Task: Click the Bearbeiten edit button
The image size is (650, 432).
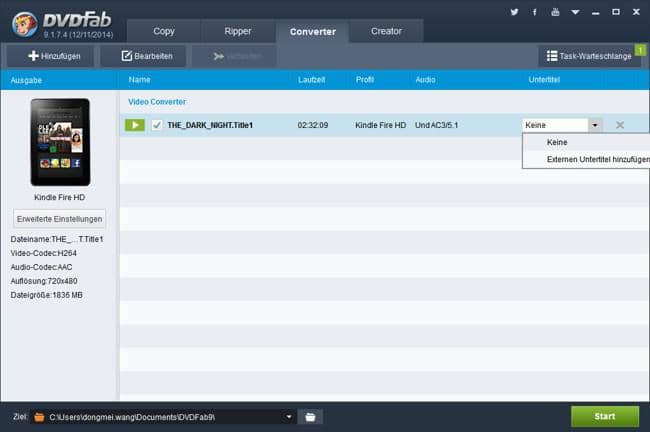Action: click(143, 56)
